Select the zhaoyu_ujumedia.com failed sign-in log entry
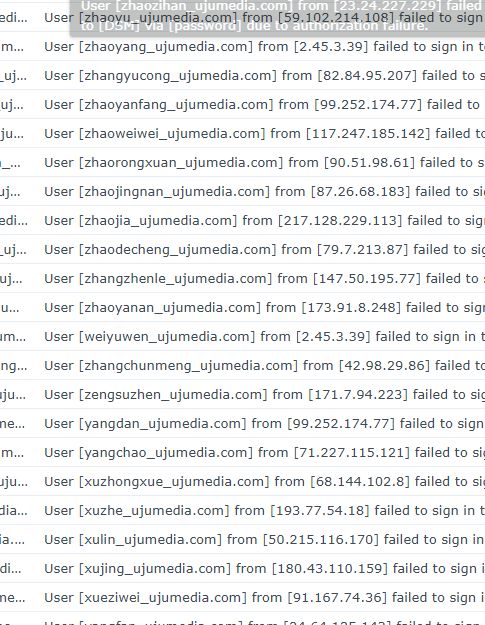This screenshot has width=485, height=625. point(242,18)
